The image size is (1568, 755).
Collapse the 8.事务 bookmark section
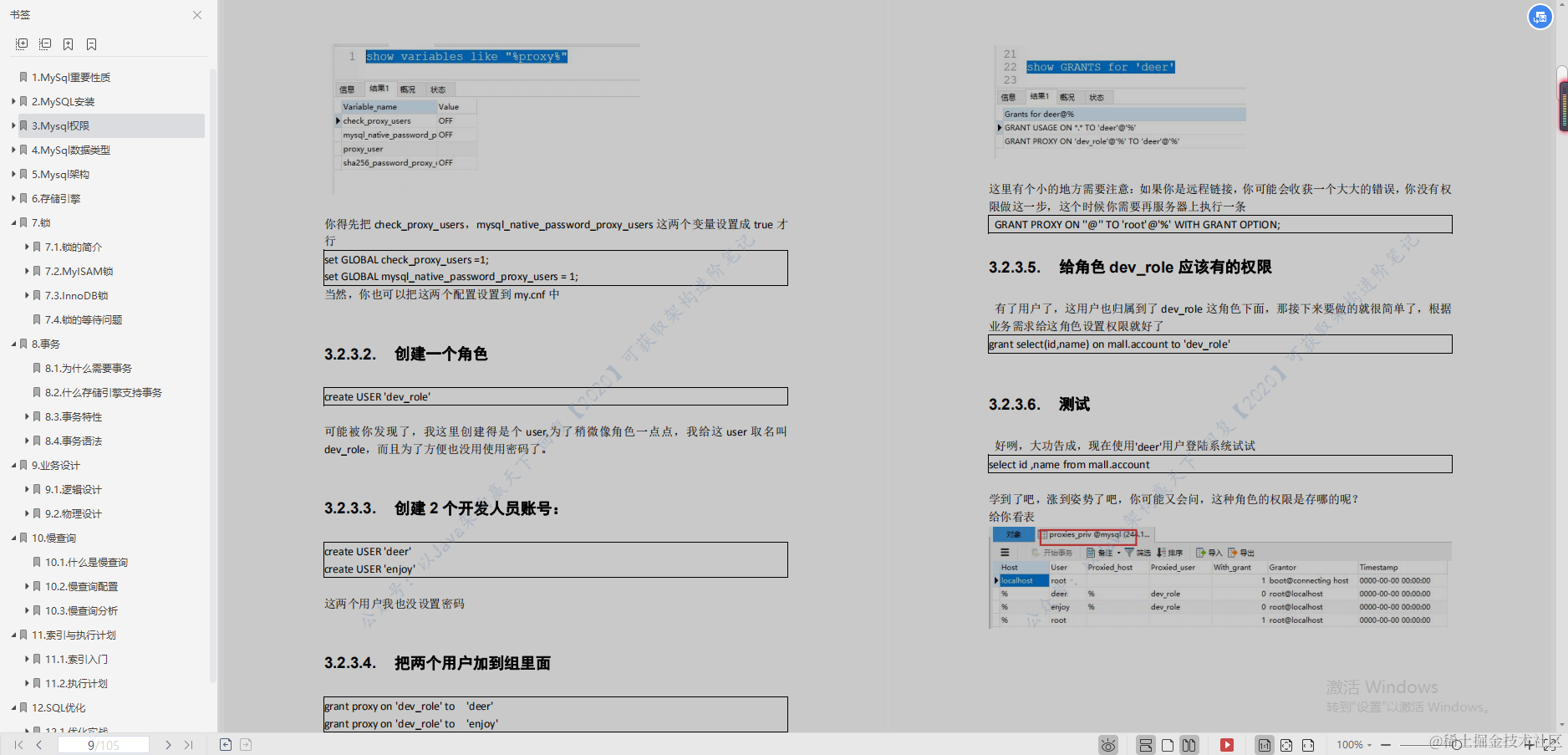[13, 344]
